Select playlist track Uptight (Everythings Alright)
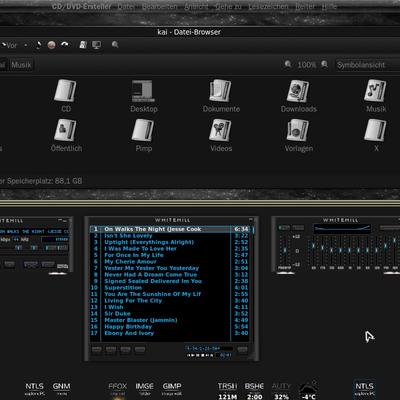 point(169,242)
